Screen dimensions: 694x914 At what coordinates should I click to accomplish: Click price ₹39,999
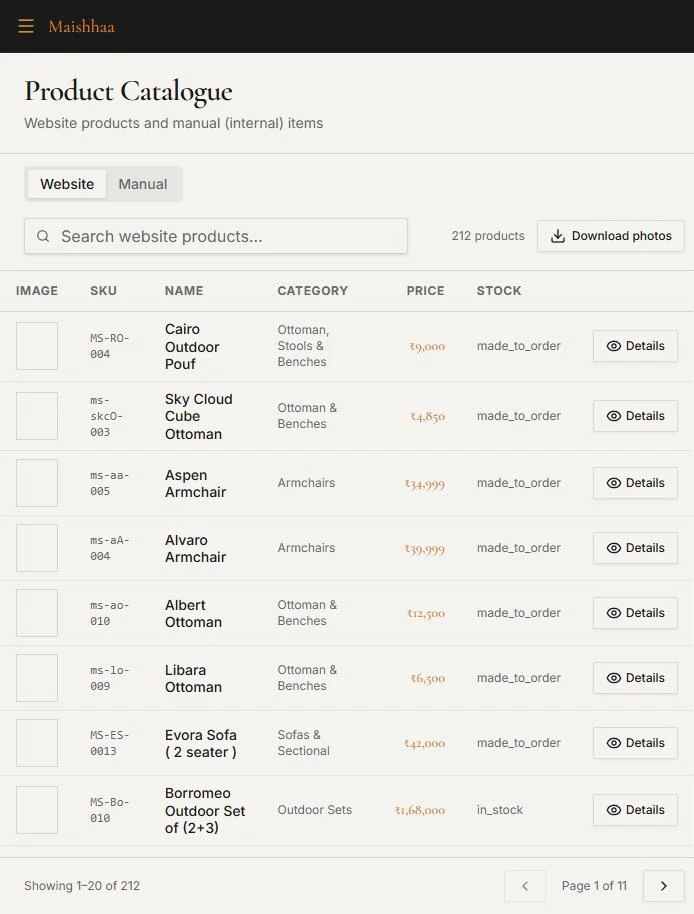(x=425, y=549)
